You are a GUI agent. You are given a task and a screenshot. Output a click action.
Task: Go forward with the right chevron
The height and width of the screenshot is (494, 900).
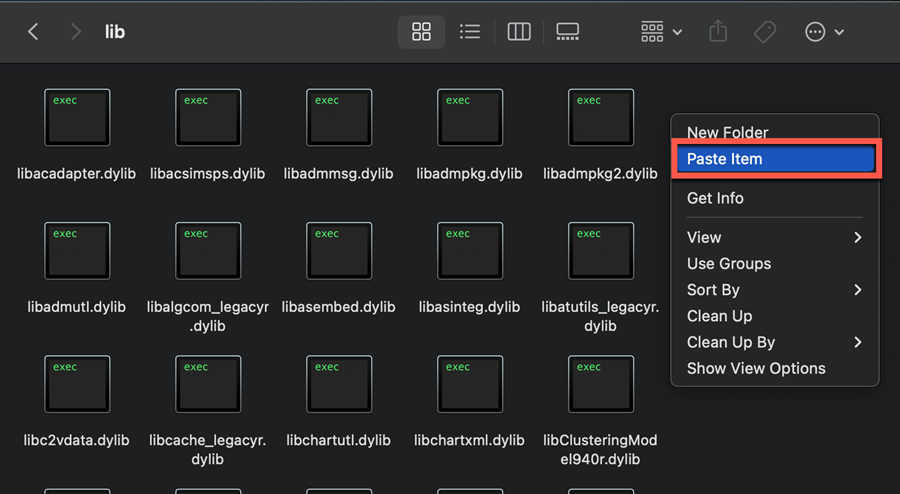click(75, 32)
